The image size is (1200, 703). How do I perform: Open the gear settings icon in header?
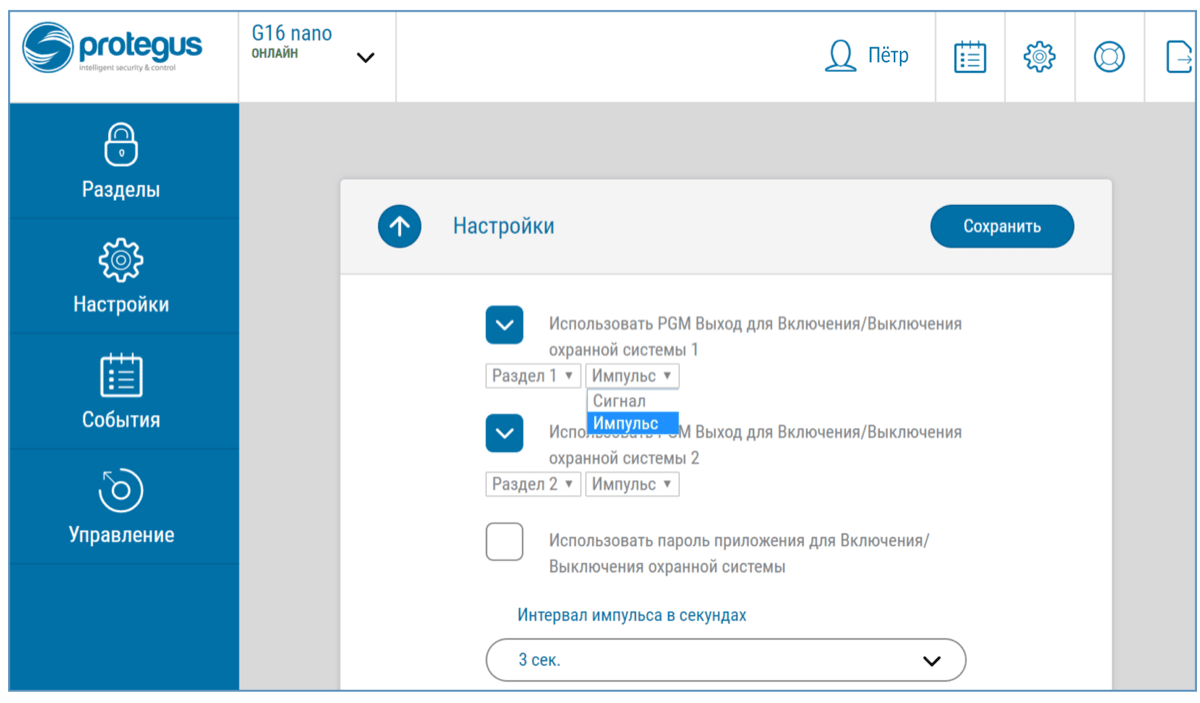[x=1039, y=56]
